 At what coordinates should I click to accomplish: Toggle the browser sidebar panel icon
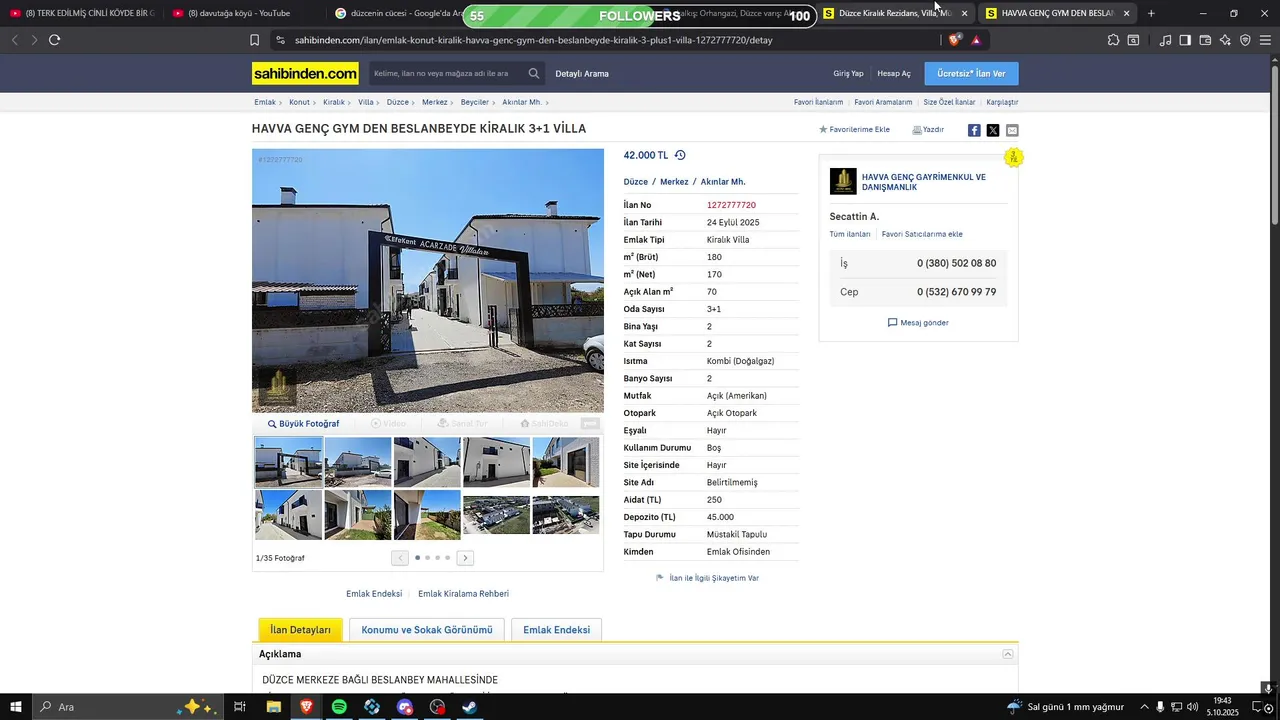pyautogui.click(x=1185, y=40)
